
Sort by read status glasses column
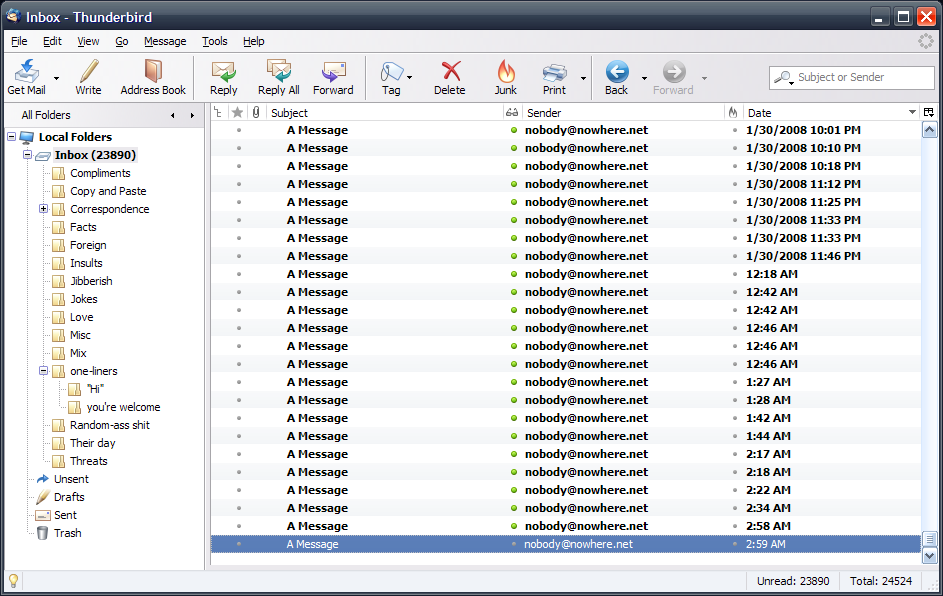(x=512, y=112)
